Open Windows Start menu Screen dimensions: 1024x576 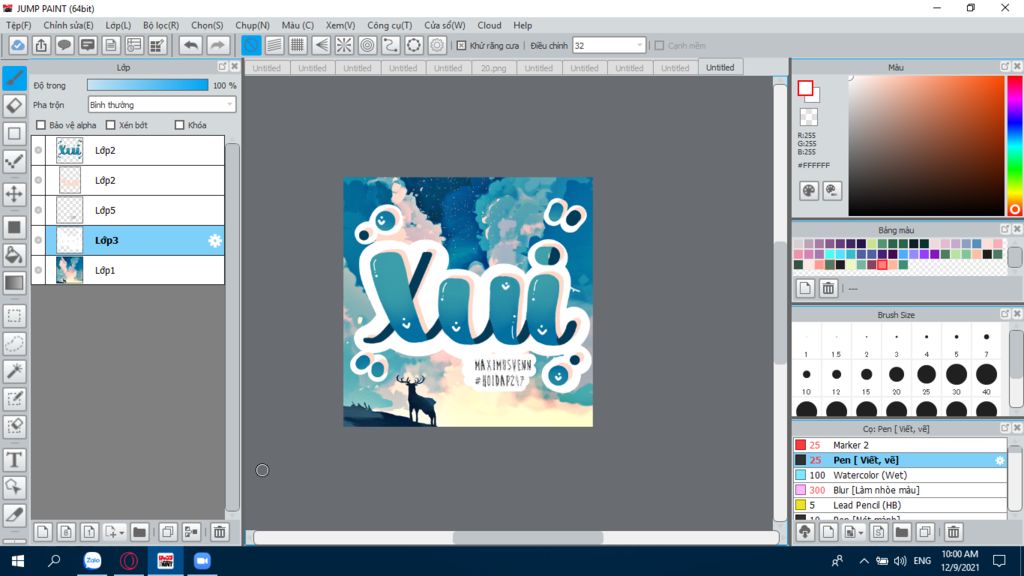coord(18,561)
